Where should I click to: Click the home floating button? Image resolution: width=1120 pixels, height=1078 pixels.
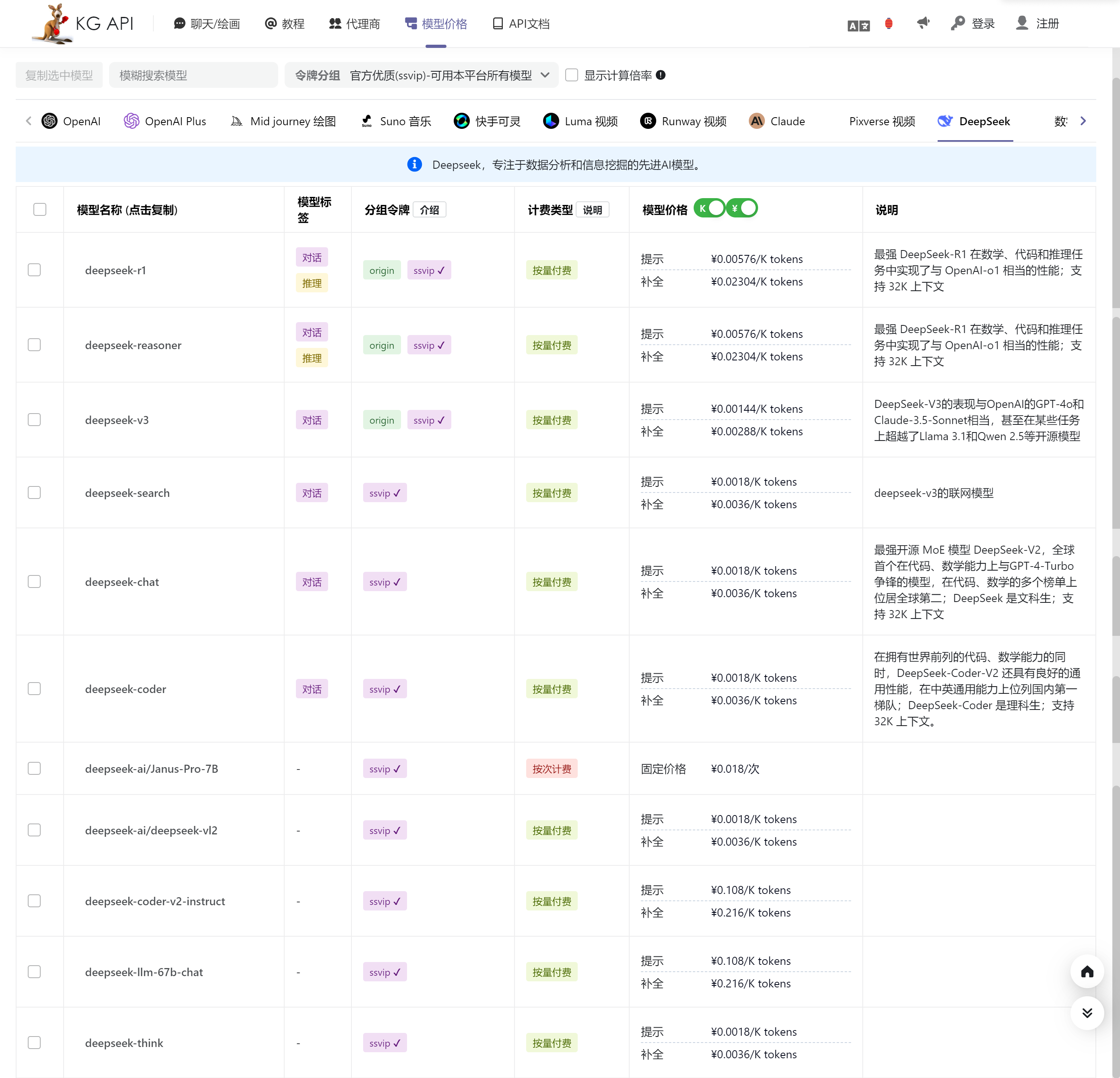(x=1087, y=972)
